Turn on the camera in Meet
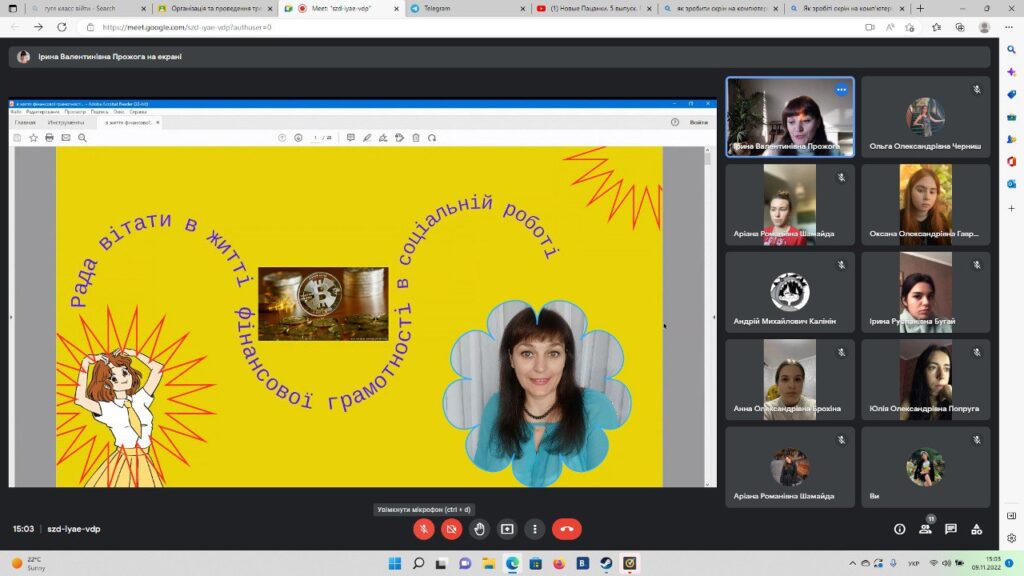The height and width of the screenshot is (576, 1024). click(451, 529)
